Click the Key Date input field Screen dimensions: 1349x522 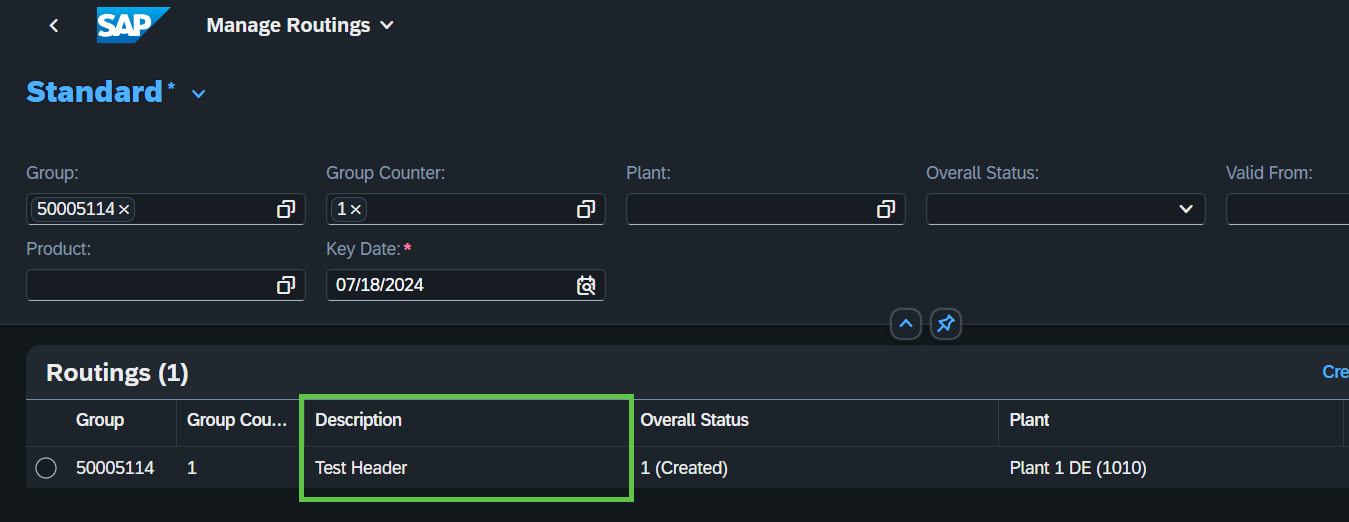[x=450, y=285]
